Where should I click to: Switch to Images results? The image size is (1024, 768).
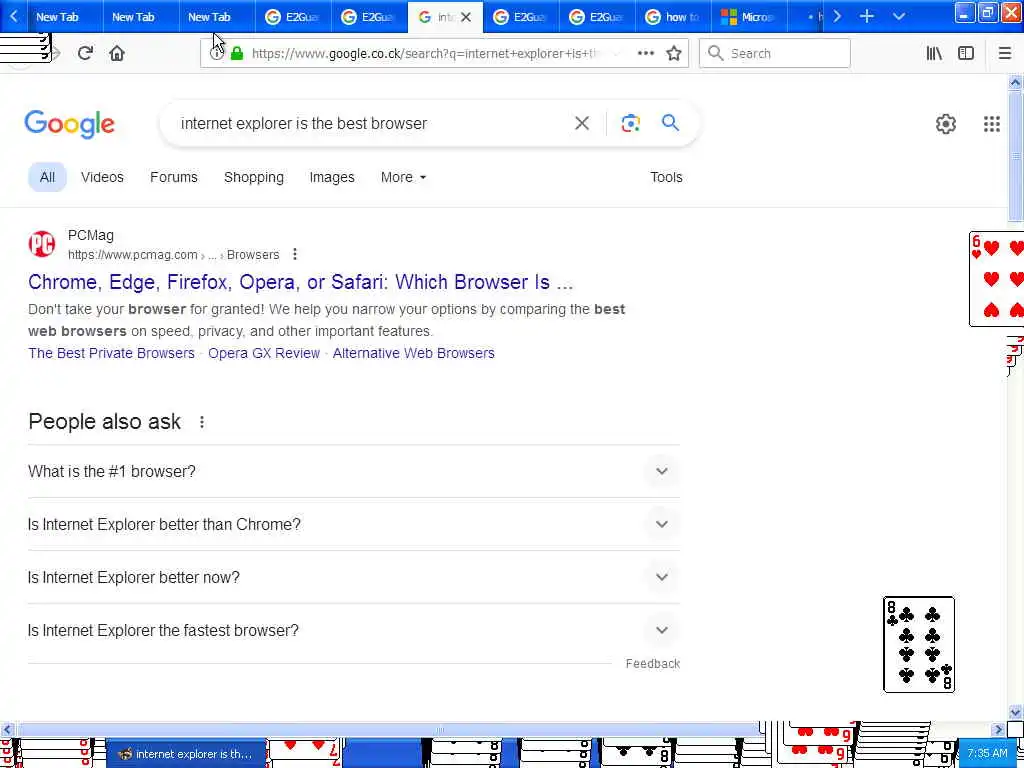click(x=332, y=177)
